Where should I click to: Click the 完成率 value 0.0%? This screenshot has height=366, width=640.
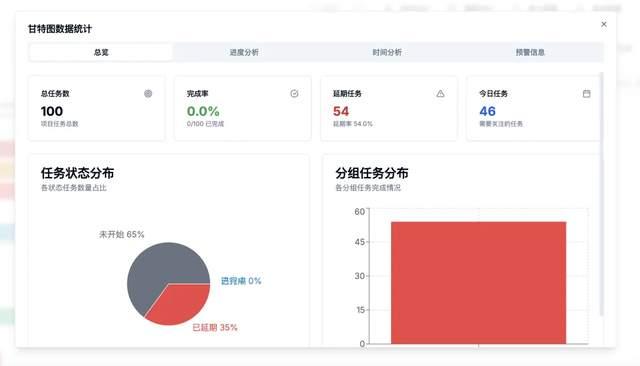(203, 111)
